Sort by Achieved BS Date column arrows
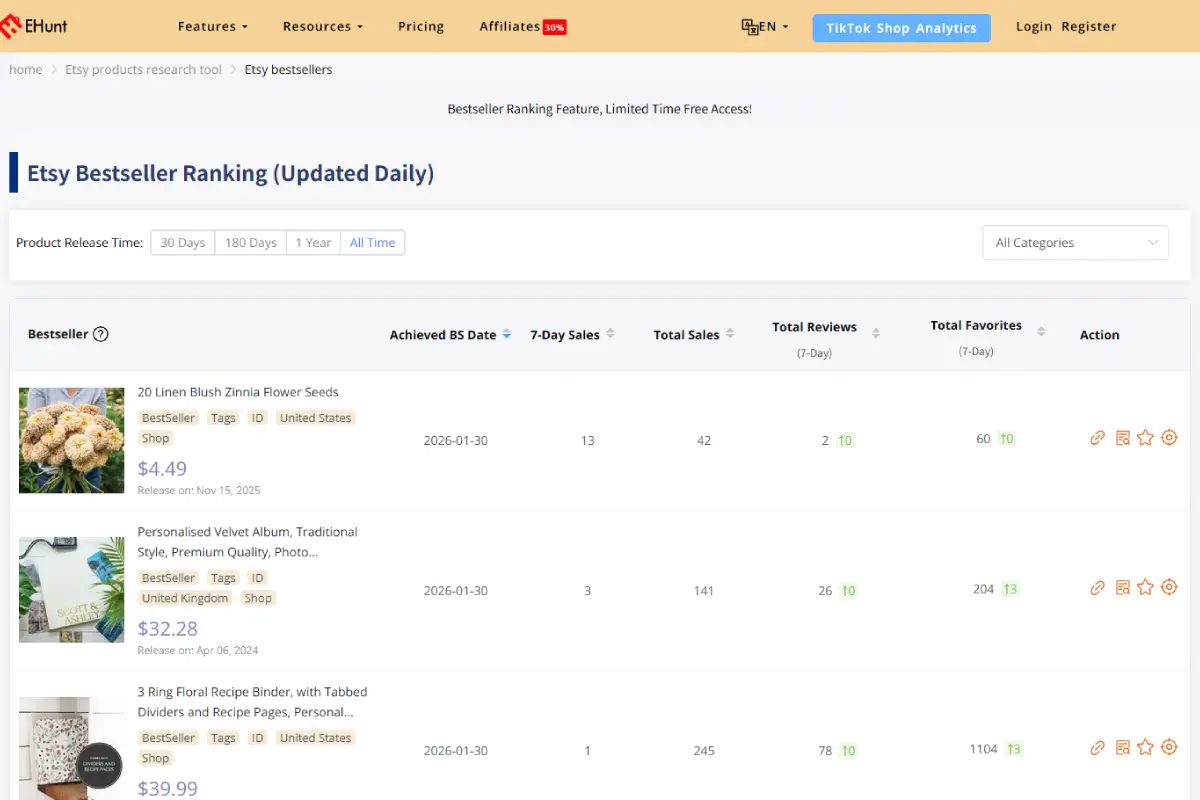The image size is (1200, 800). (x=508, y=334)
